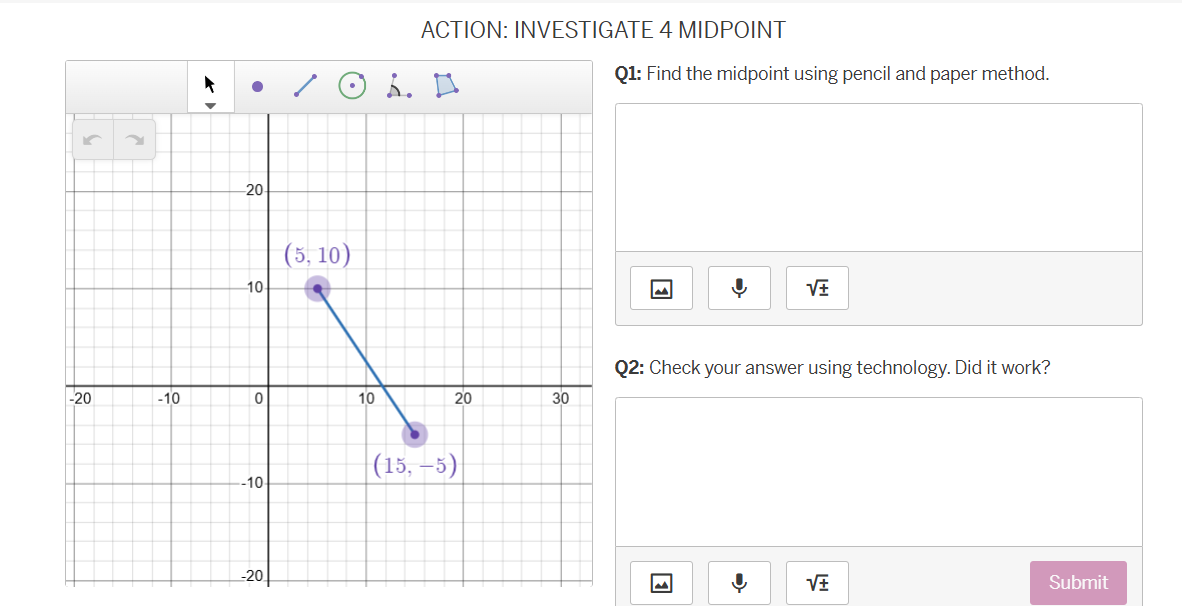The width and height of the screenshot is (1182, 606).
Task: Insert an image into the Q1 answer
Action: (661, 287)
